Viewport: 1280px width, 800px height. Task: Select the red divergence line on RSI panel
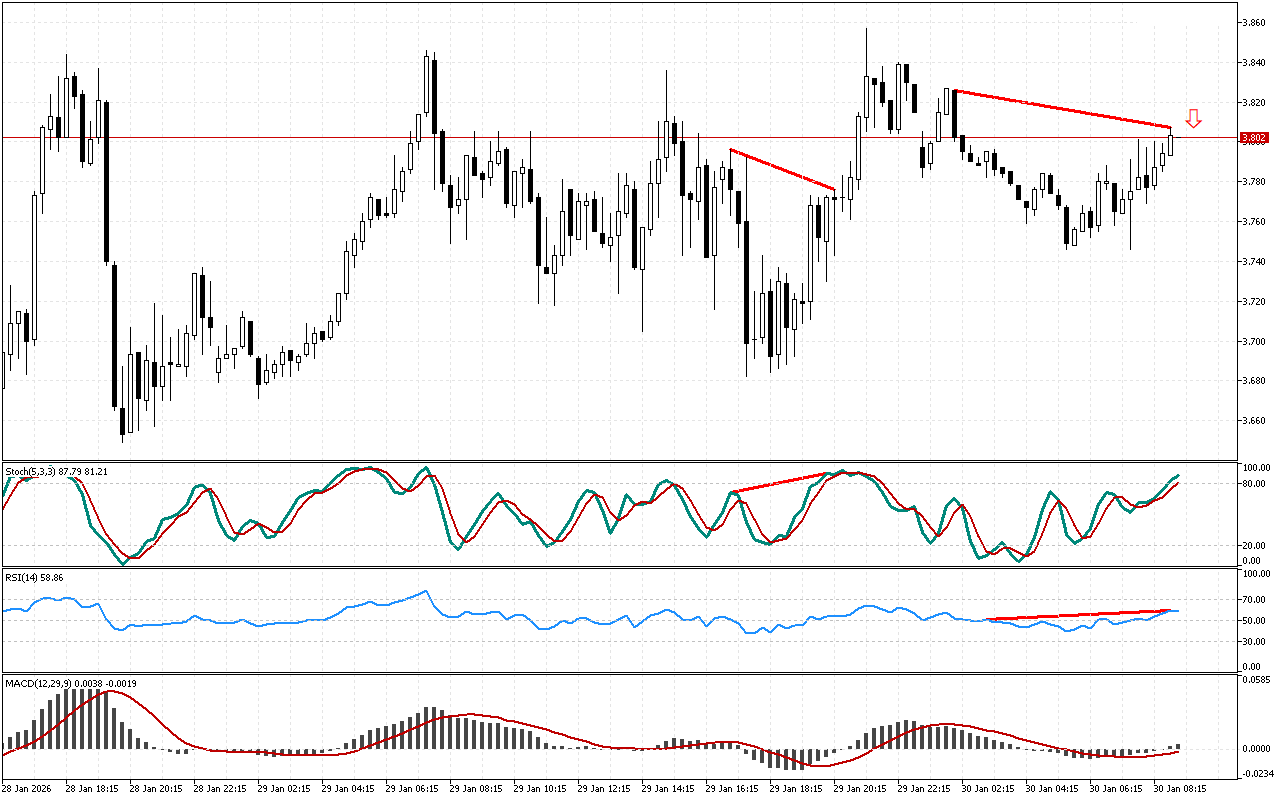[1078, 614]
